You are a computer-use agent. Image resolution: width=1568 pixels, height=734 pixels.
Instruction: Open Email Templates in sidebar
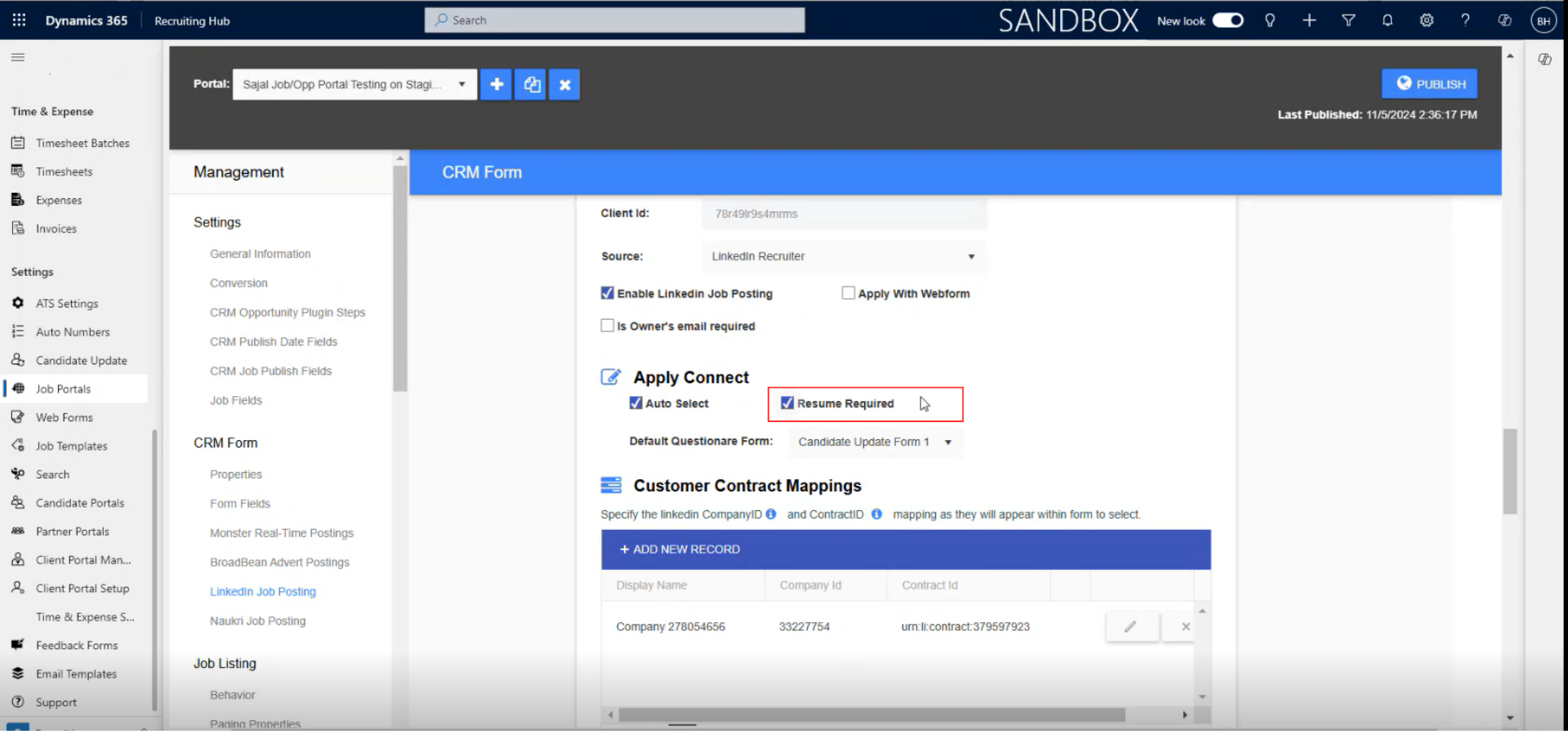(x=76, y=674)
